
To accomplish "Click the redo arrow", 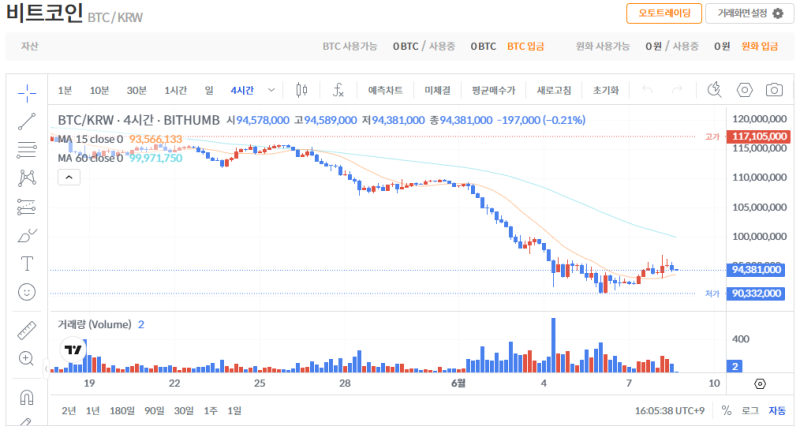I will pos(677,90).
